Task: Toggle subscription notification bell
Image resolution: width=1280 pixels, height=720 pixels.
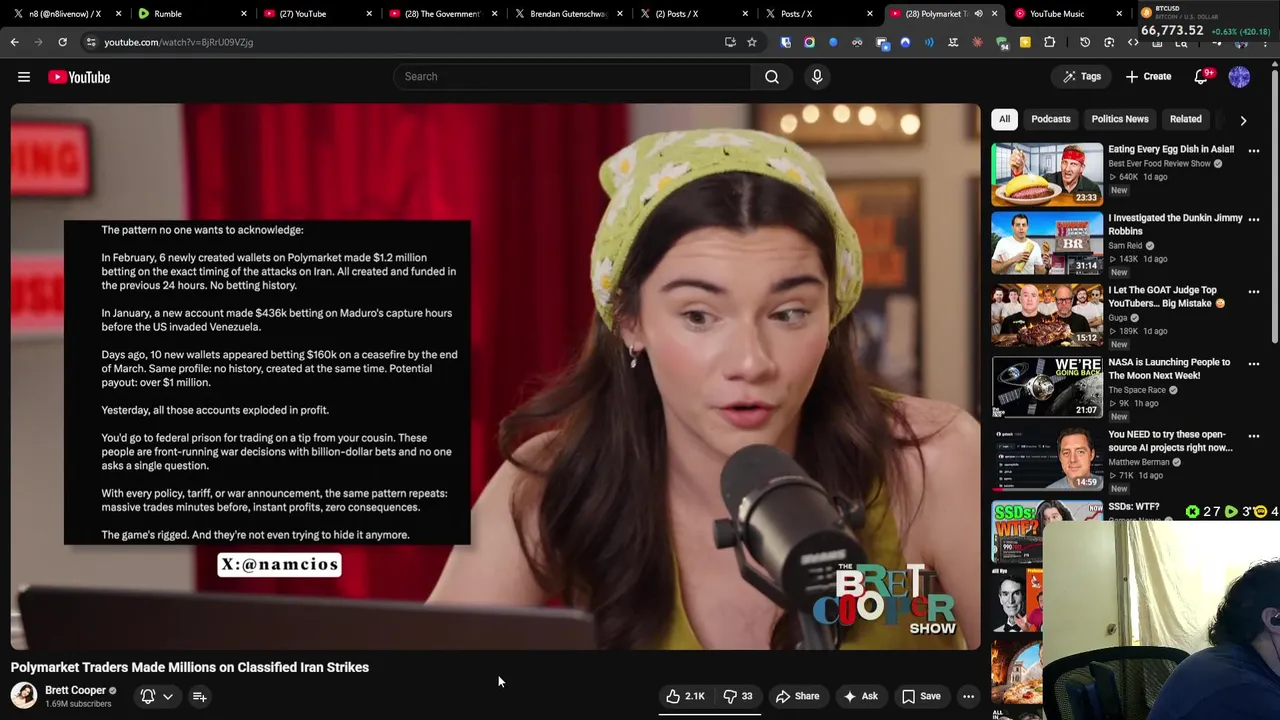Action: (x=148, y=696)
